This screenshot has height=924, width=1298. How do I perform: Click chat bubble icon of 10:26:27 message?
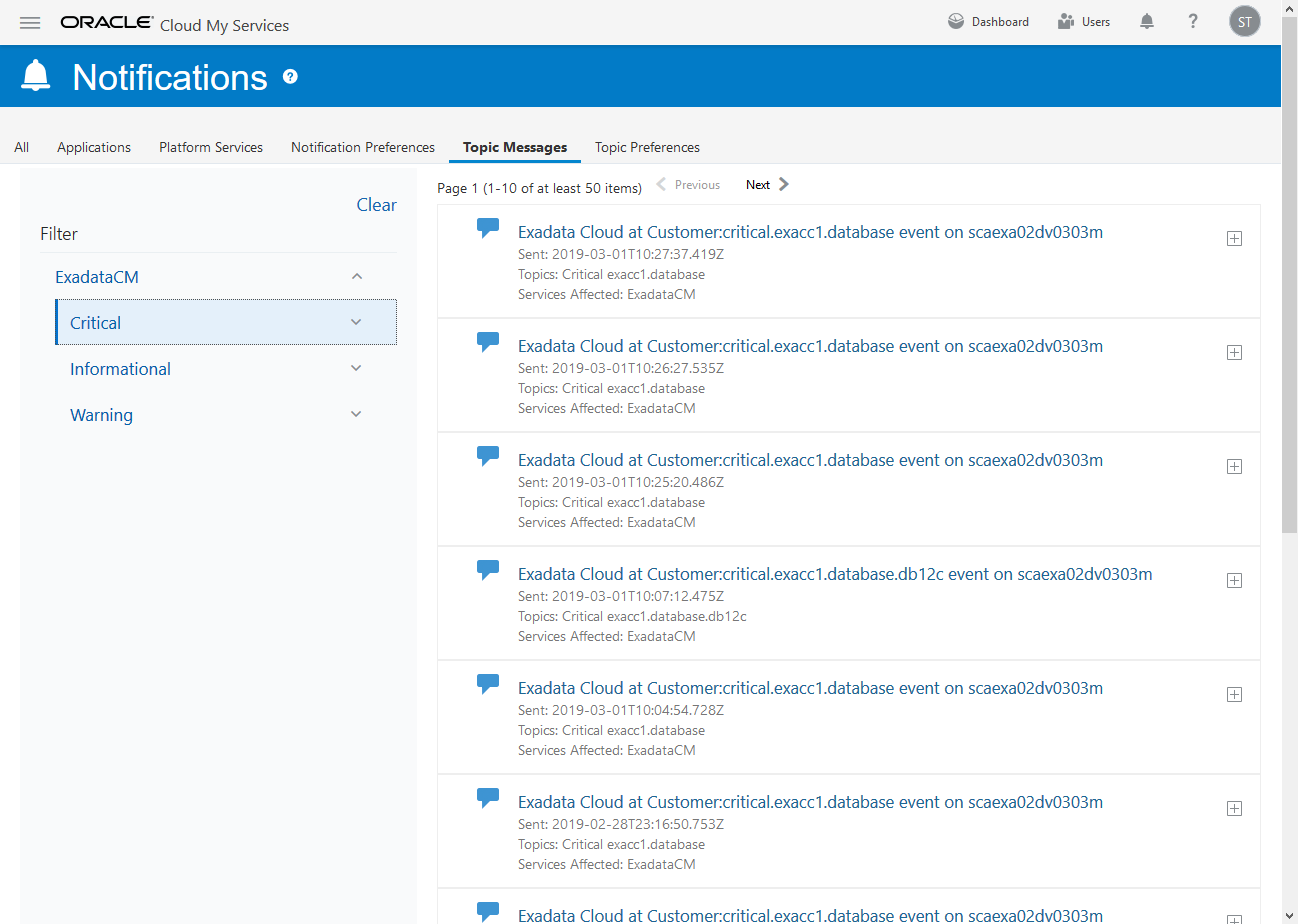coord(488,343)
